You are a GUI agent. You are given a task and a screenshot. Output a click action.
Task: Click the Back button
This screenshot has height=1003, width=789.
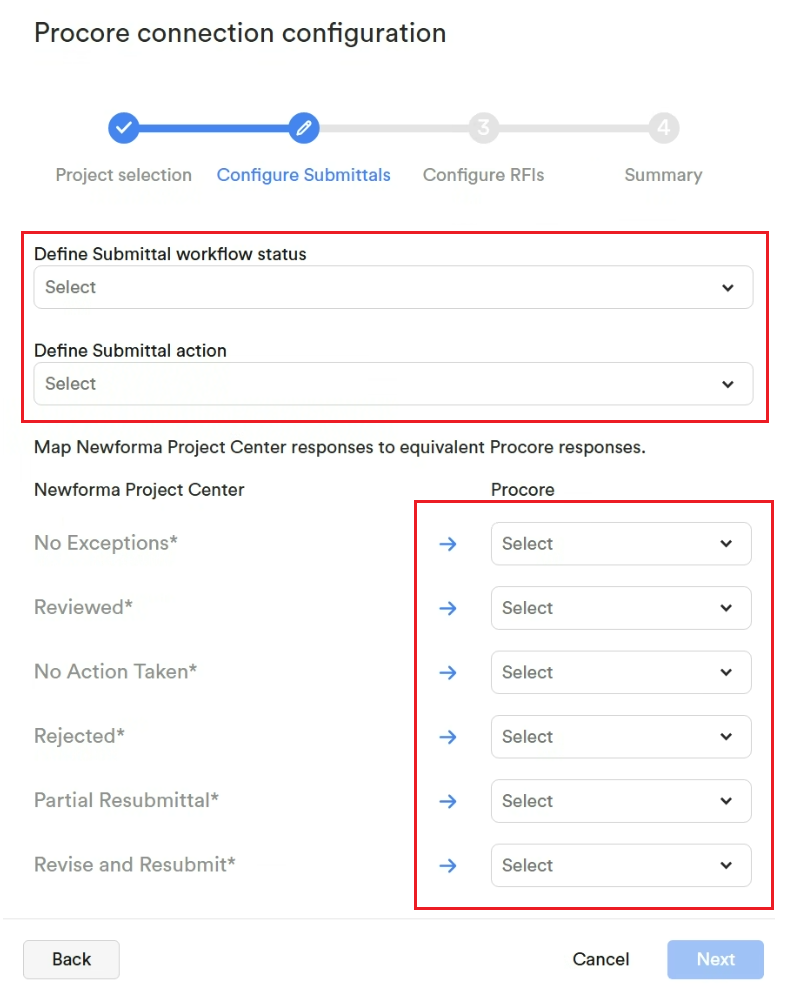(72, 960)
